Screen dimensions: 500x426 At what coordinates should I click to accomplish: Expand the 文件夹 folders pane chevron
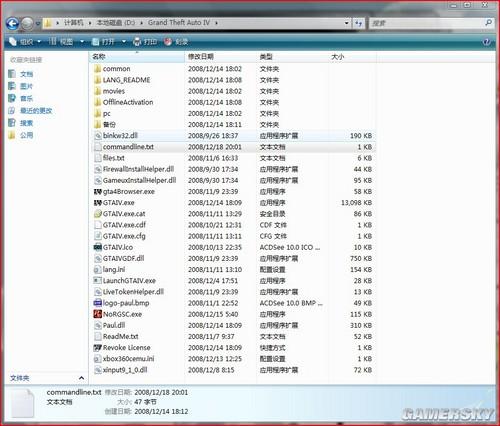81,378
